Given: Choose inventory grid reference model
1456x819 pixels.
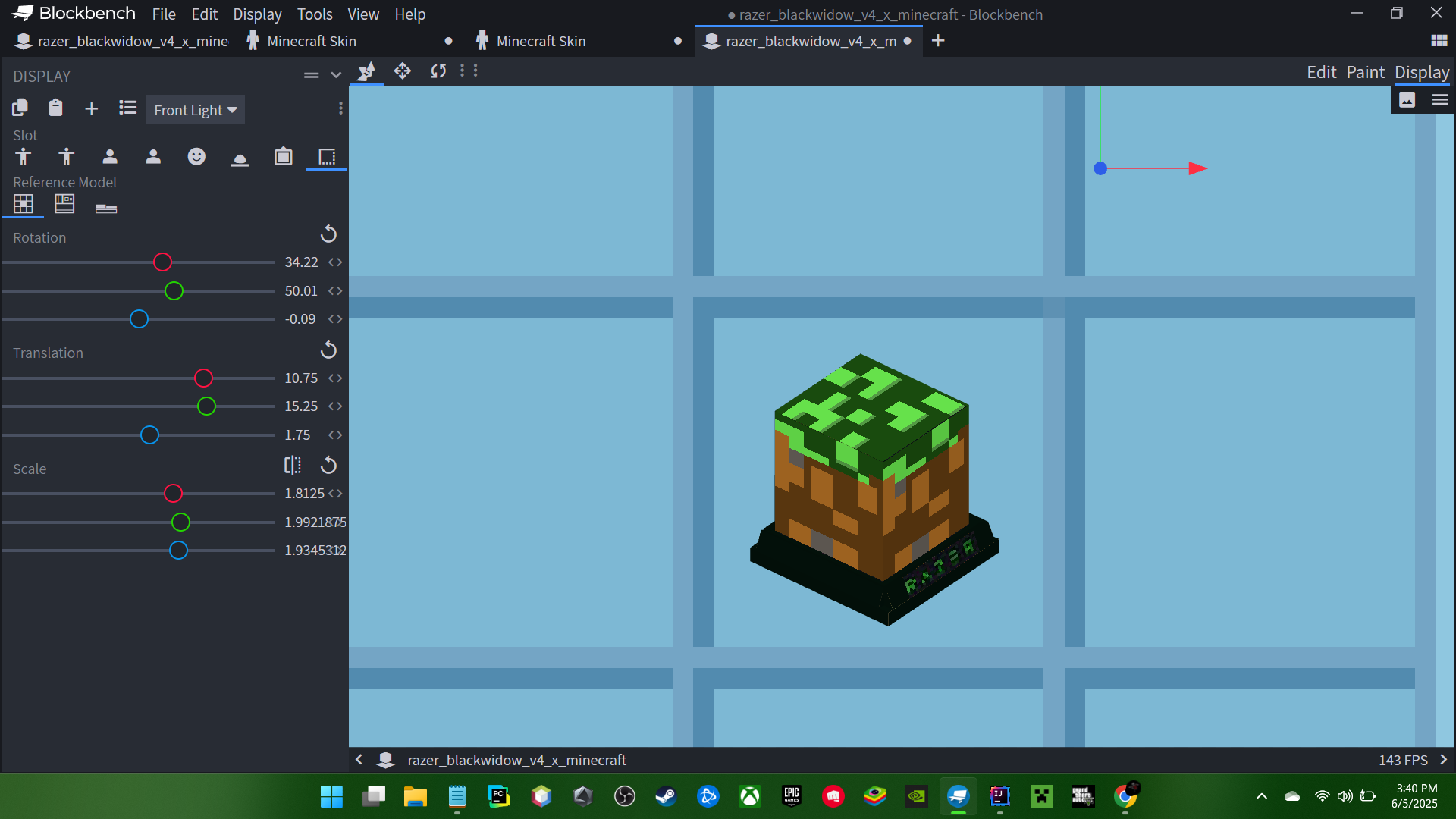Looking at the screenshot, I should point(24,204).
